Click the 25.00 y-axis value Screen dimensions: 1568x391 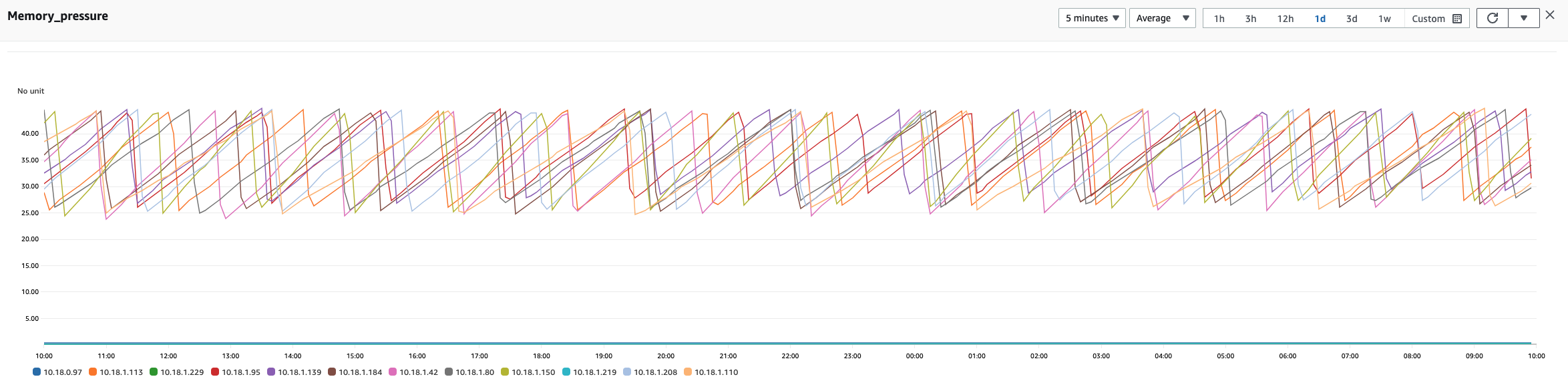30,213
